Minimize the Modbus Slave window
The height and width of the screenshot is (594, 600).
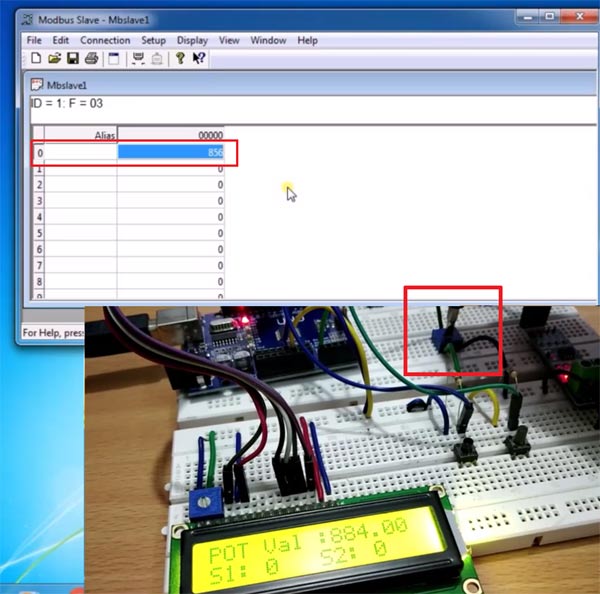528,17
